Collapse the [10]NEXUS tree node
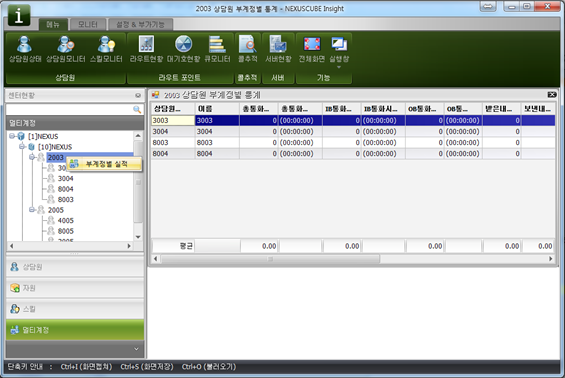This screenshot has width=565, height=378. tap(22, 147)
